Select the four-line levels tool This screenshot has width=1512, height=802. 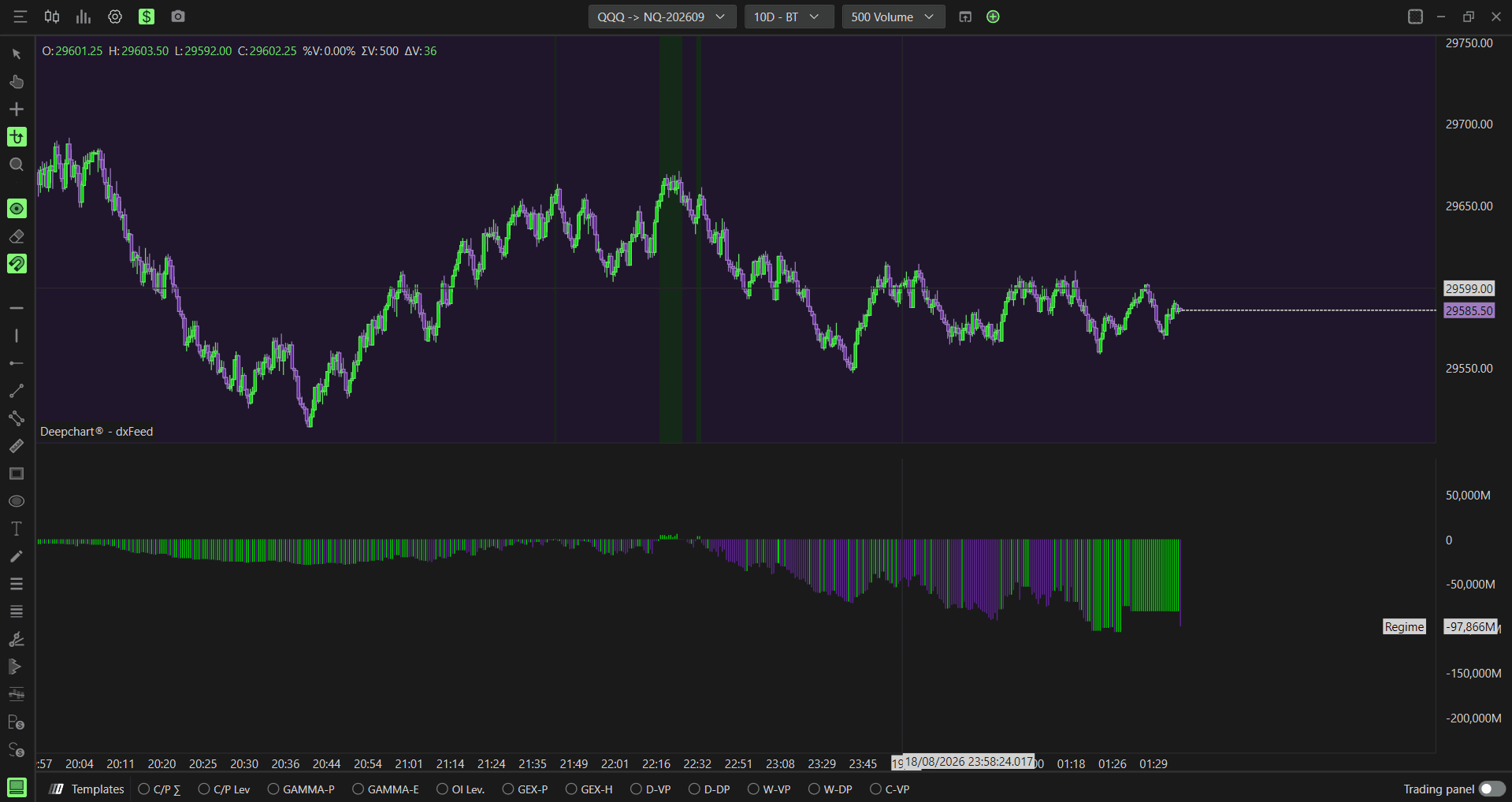click(x=17, y=611)
